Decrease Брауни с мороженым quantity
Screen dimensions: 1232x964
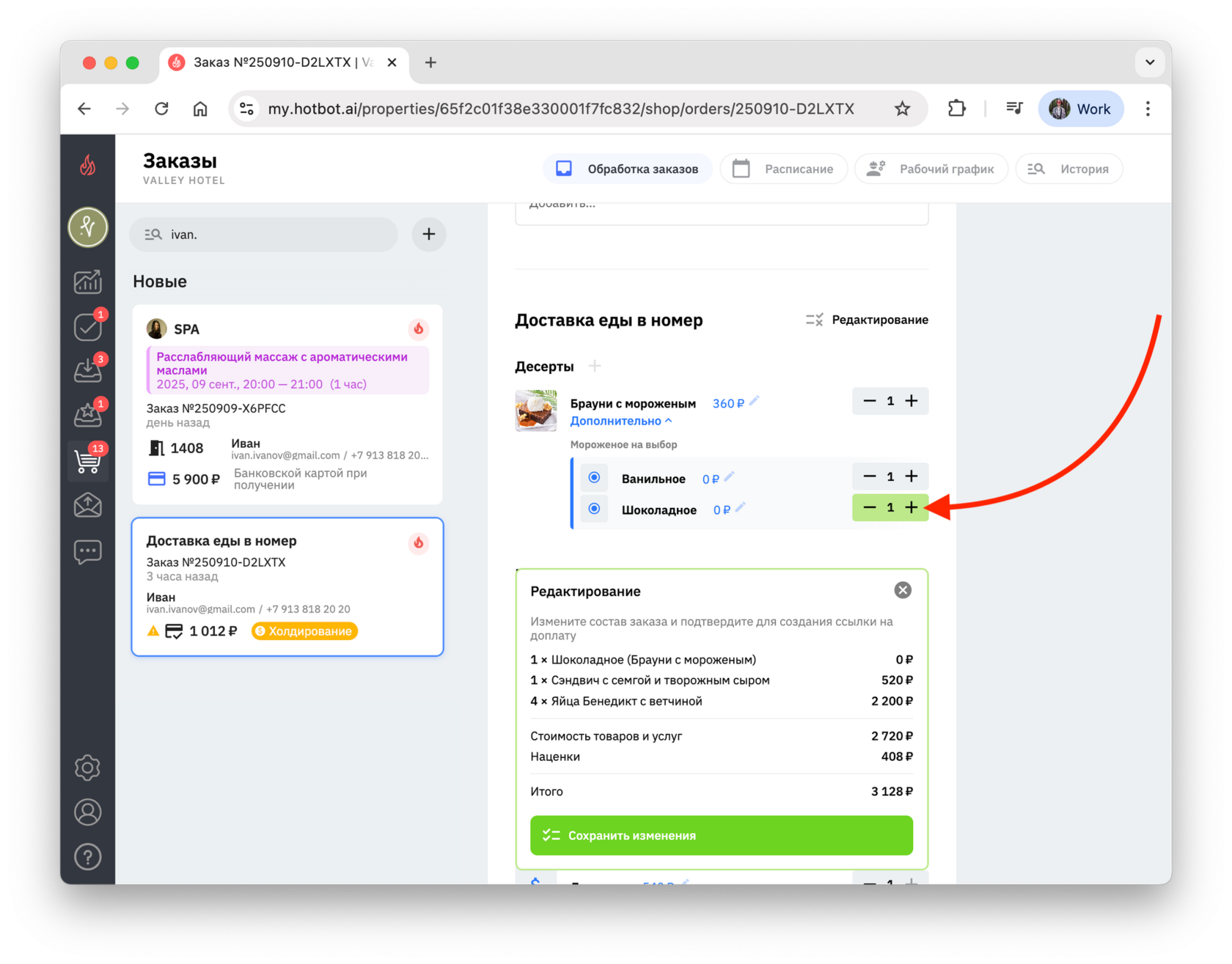pos(870,401)
